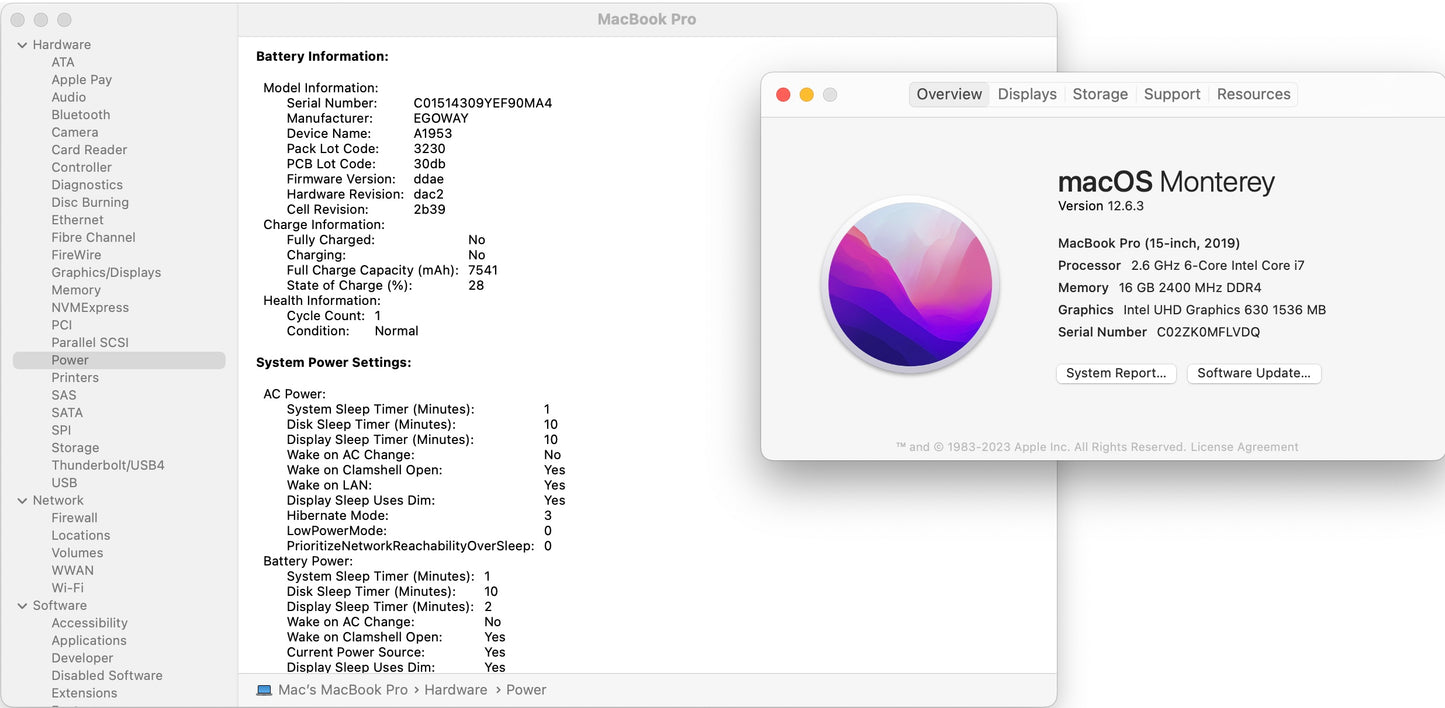Screen dimensions: 1445x708
Task: Close the About This Mac window
Action: pos(783,95)
